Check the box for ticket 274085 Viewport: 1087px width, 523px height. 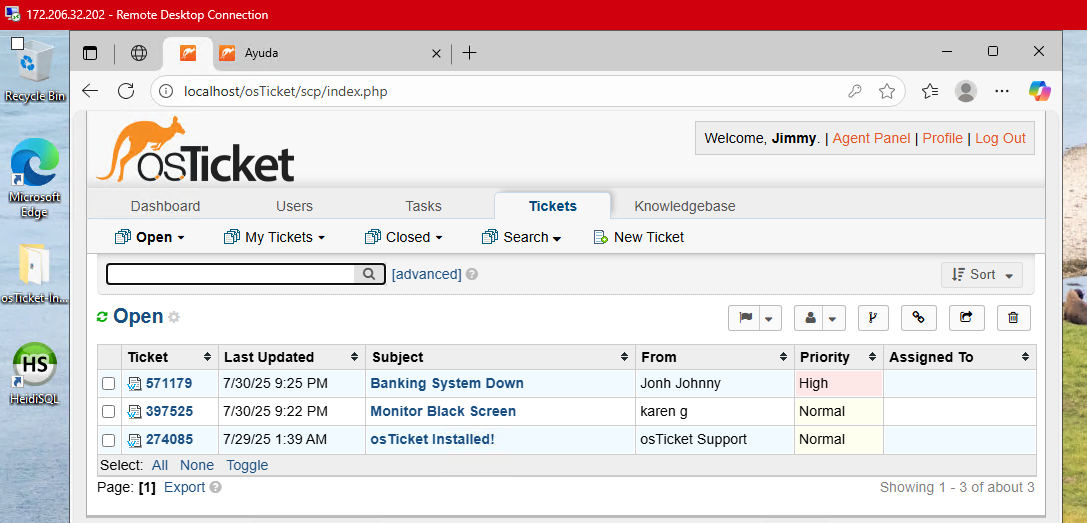coord(108,440)
